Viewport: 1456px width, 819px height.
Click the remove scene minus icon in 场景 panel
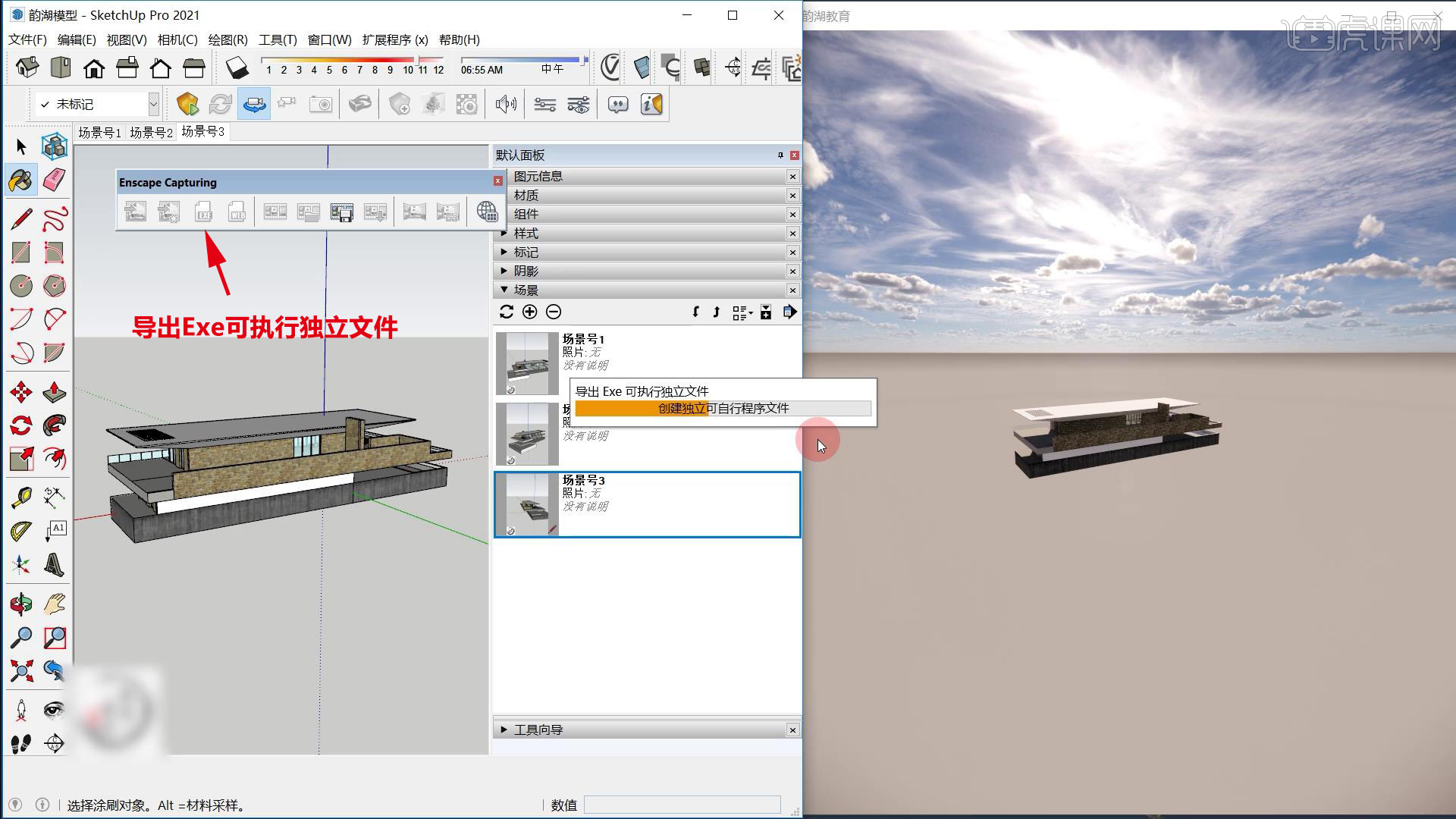[553, 312]
